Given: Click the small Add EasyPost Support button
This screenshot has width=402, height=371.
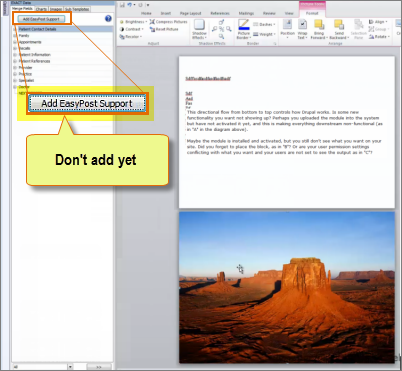Looking at the screenshot, I should coord(41,19).
